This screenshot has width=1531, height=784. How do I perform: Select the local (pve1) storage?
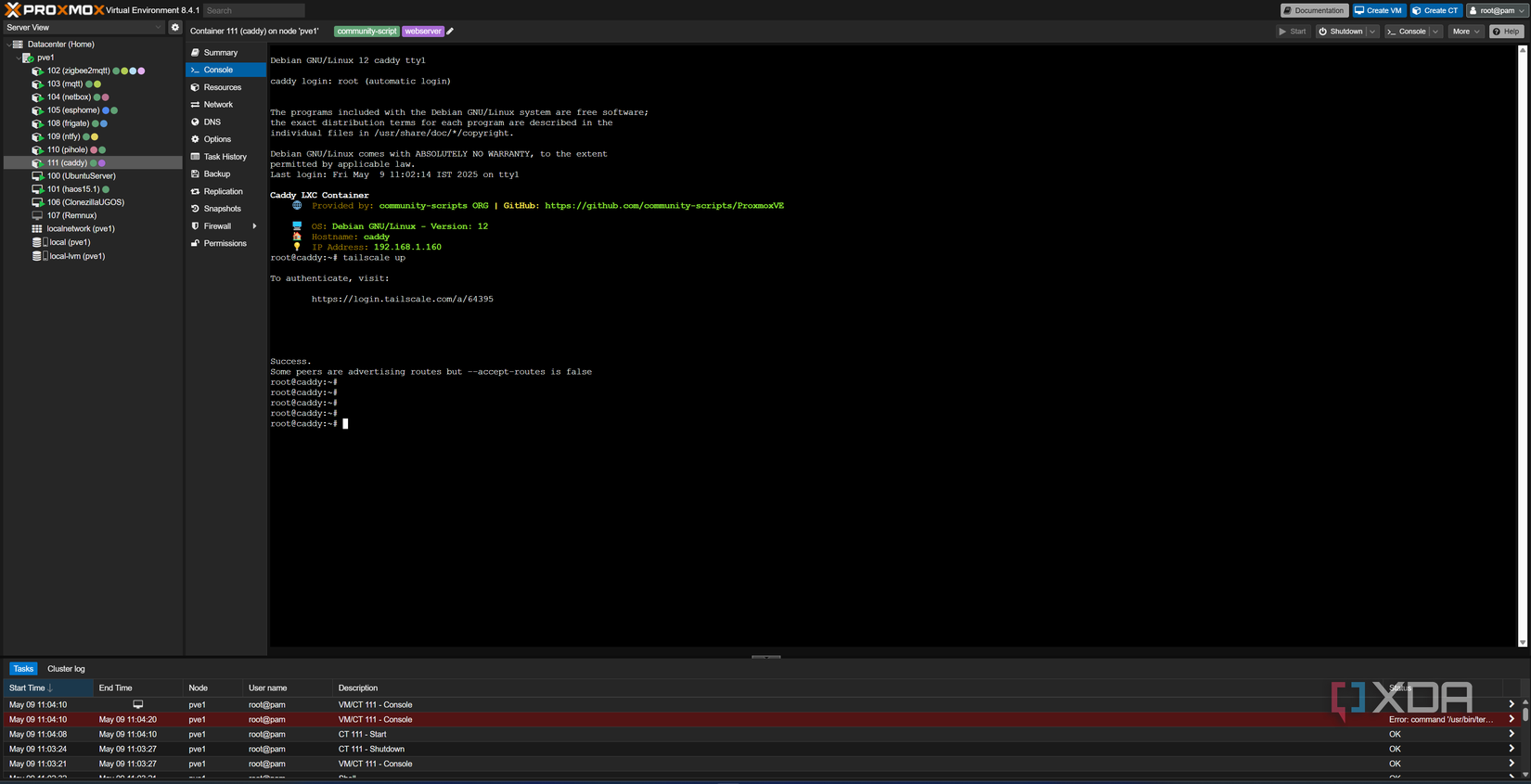point(70,242)
